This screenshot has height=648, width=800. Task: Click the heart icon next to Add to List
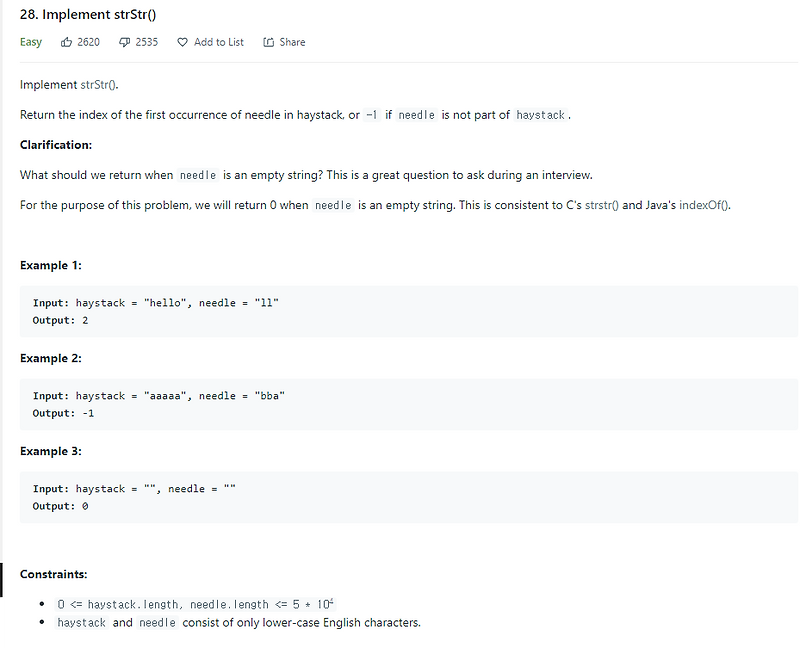click(182, 42)
